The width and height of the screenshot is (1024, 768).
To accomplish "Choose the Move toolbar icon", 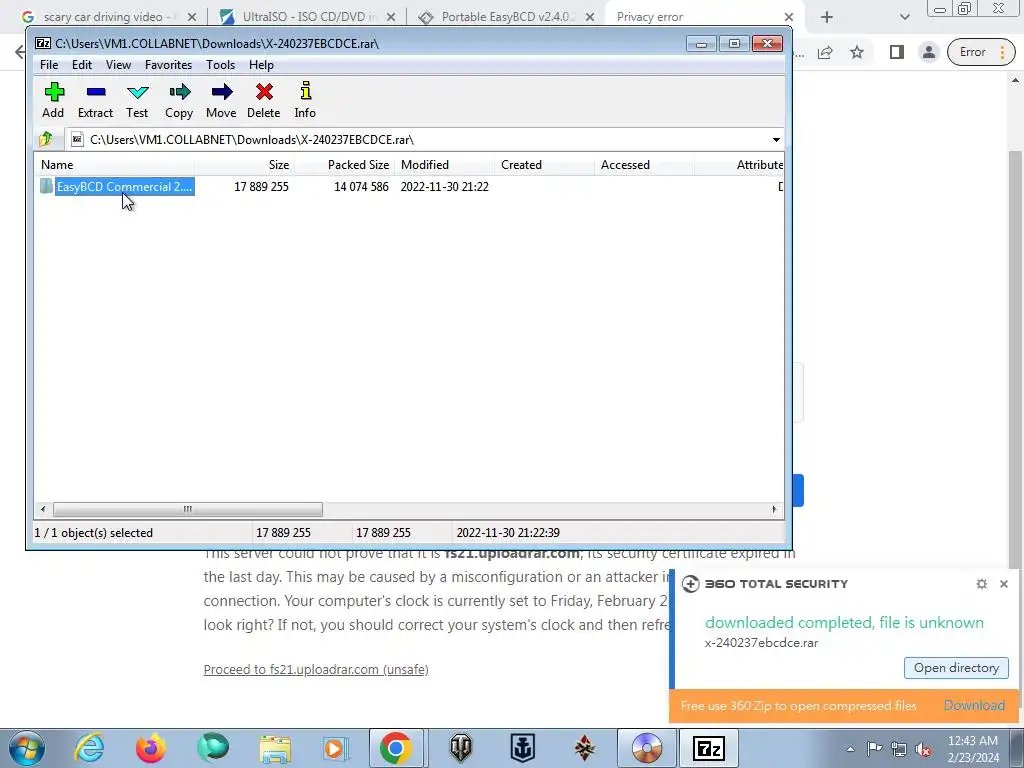I will (x=221, y=100).
